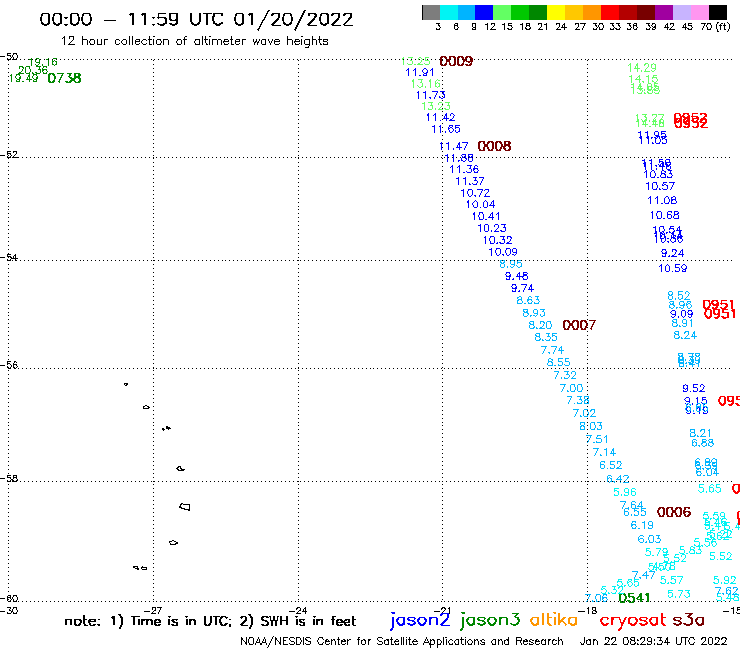Click wave height value 10.09
740x650 pixels.
click(x=503, y=252)
